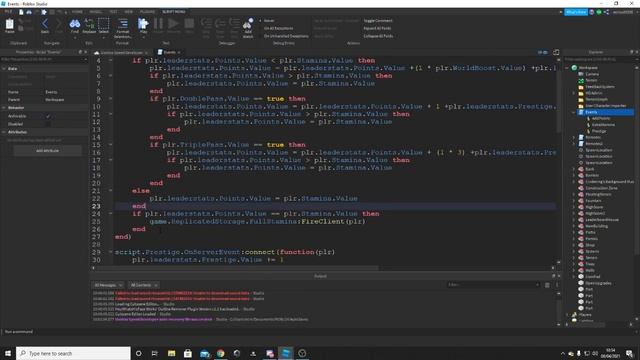Viewport: 640px width, 360px height.
Task: Open the Find binoculars tool
Action: pos(75,25)
